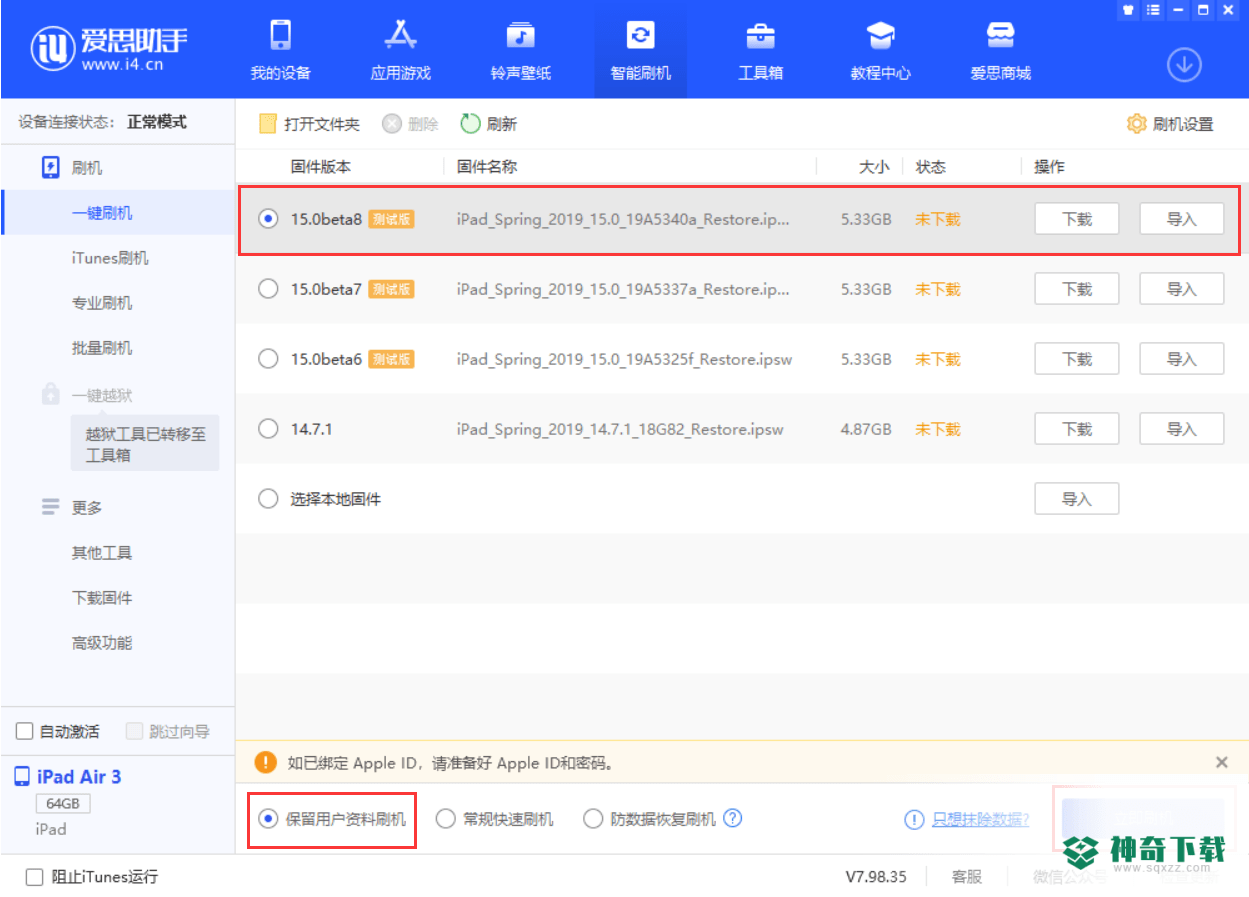The image size is (1249, 897).
Task: Click the locked 一键越狱 item
Action: coord(86,395)
